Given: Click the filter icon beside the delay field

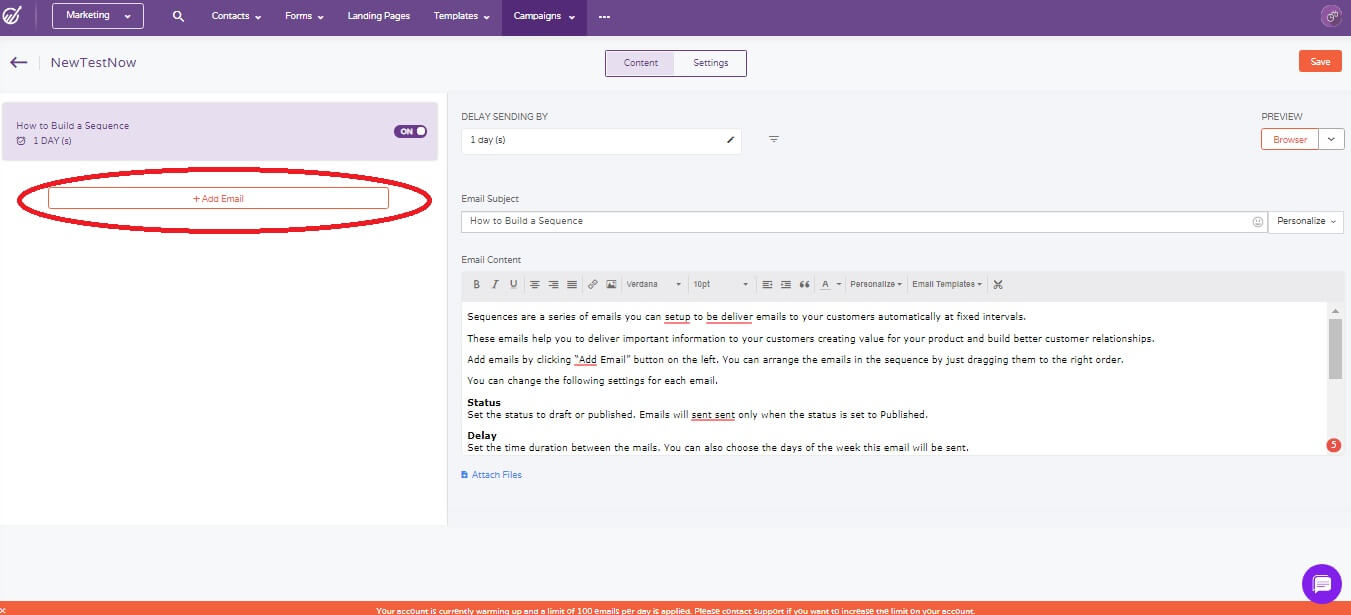Looking at the screenshot, I should tap(774, 140).
